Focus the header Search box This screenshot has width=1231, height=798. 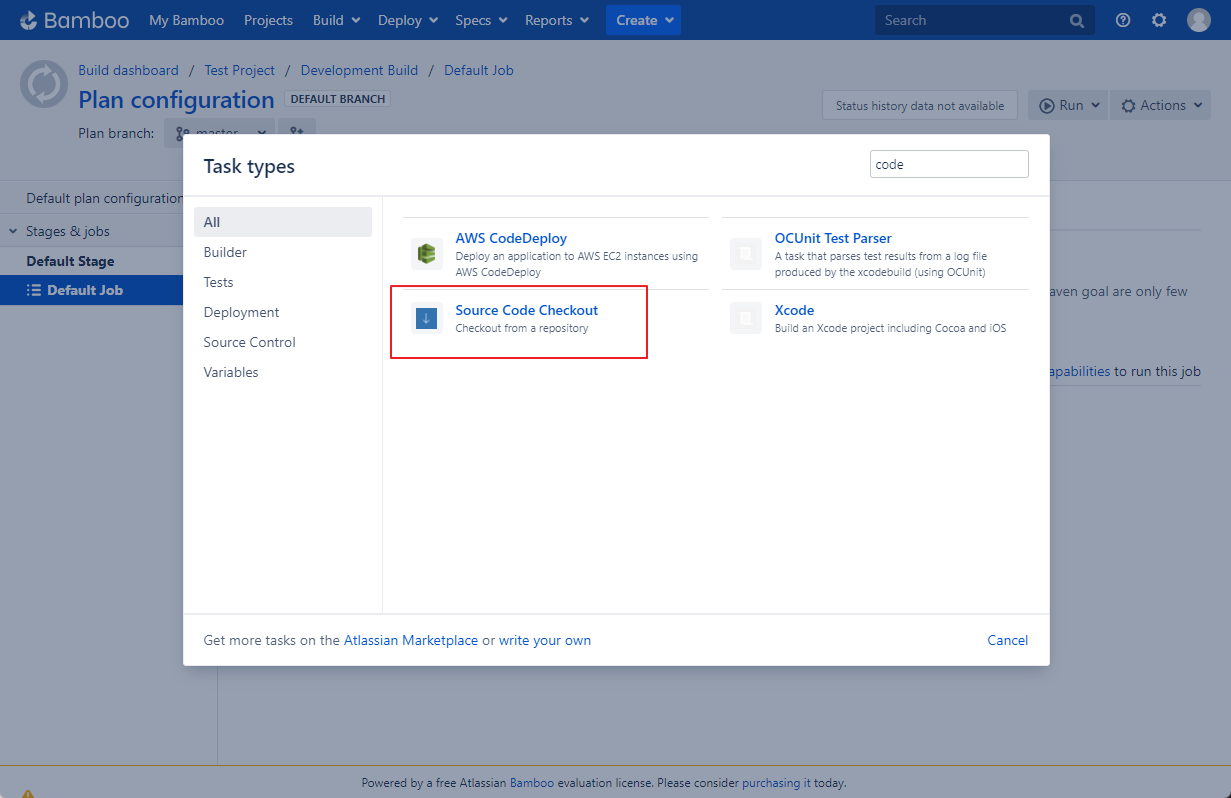pos(985,20)
